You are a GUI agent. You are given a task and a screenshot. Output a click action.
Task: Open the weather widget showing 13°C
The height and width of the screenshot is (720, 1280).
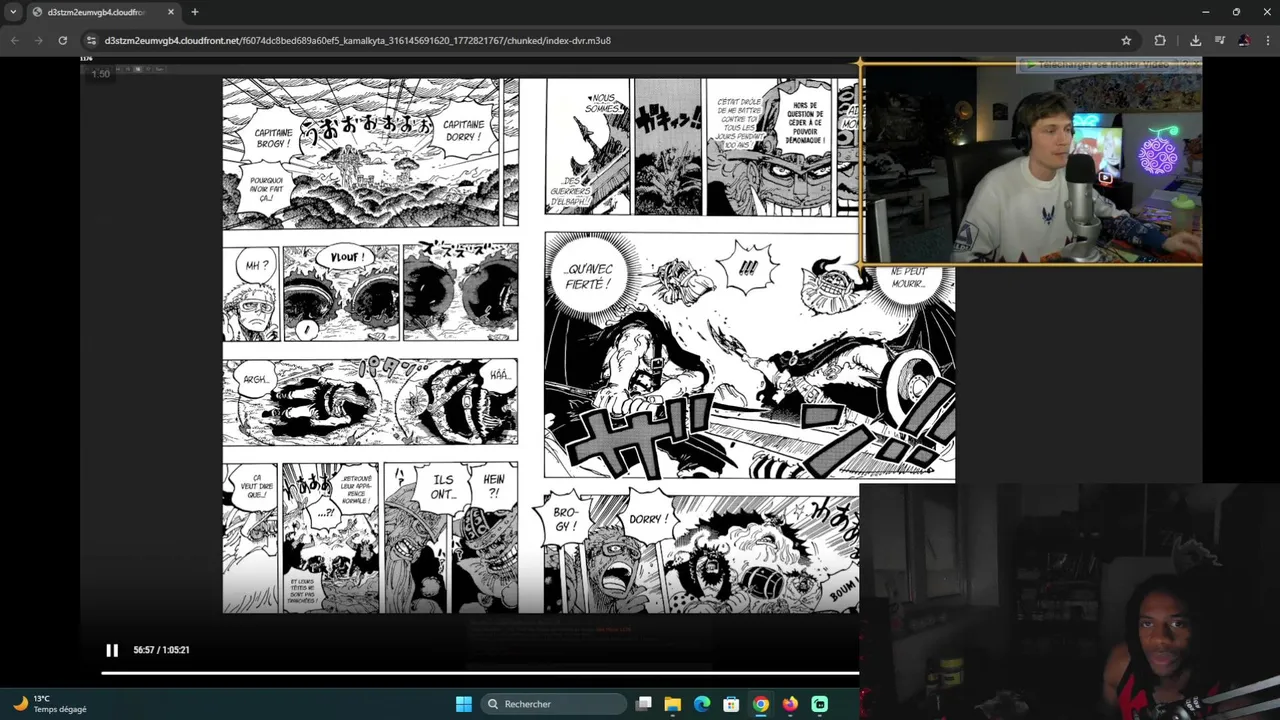point(50,704)
